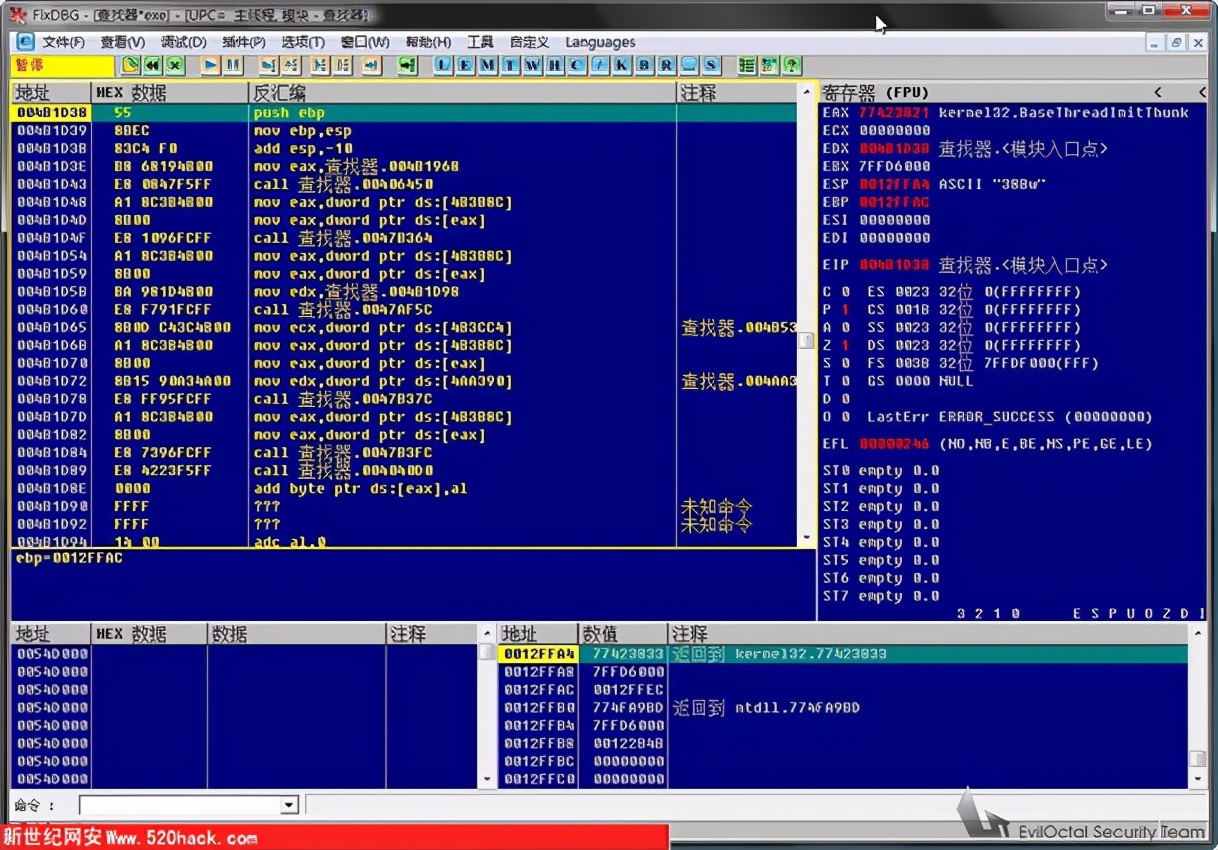This screenshot has width=1218, height=850.
Task: Open the Log window via L icon
Action: click(x=443, y=65)
